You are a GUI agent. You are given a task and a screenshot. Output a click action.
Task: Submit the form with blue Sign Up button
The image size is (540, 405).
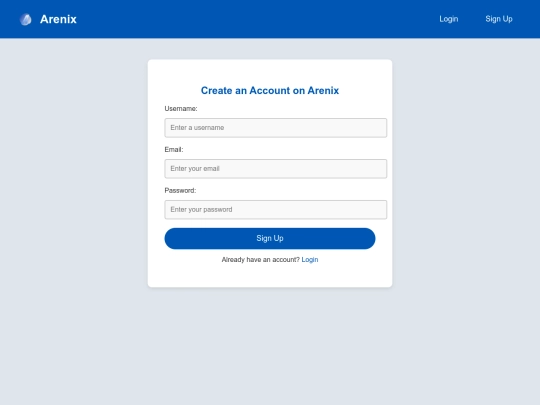click(270, 238)
